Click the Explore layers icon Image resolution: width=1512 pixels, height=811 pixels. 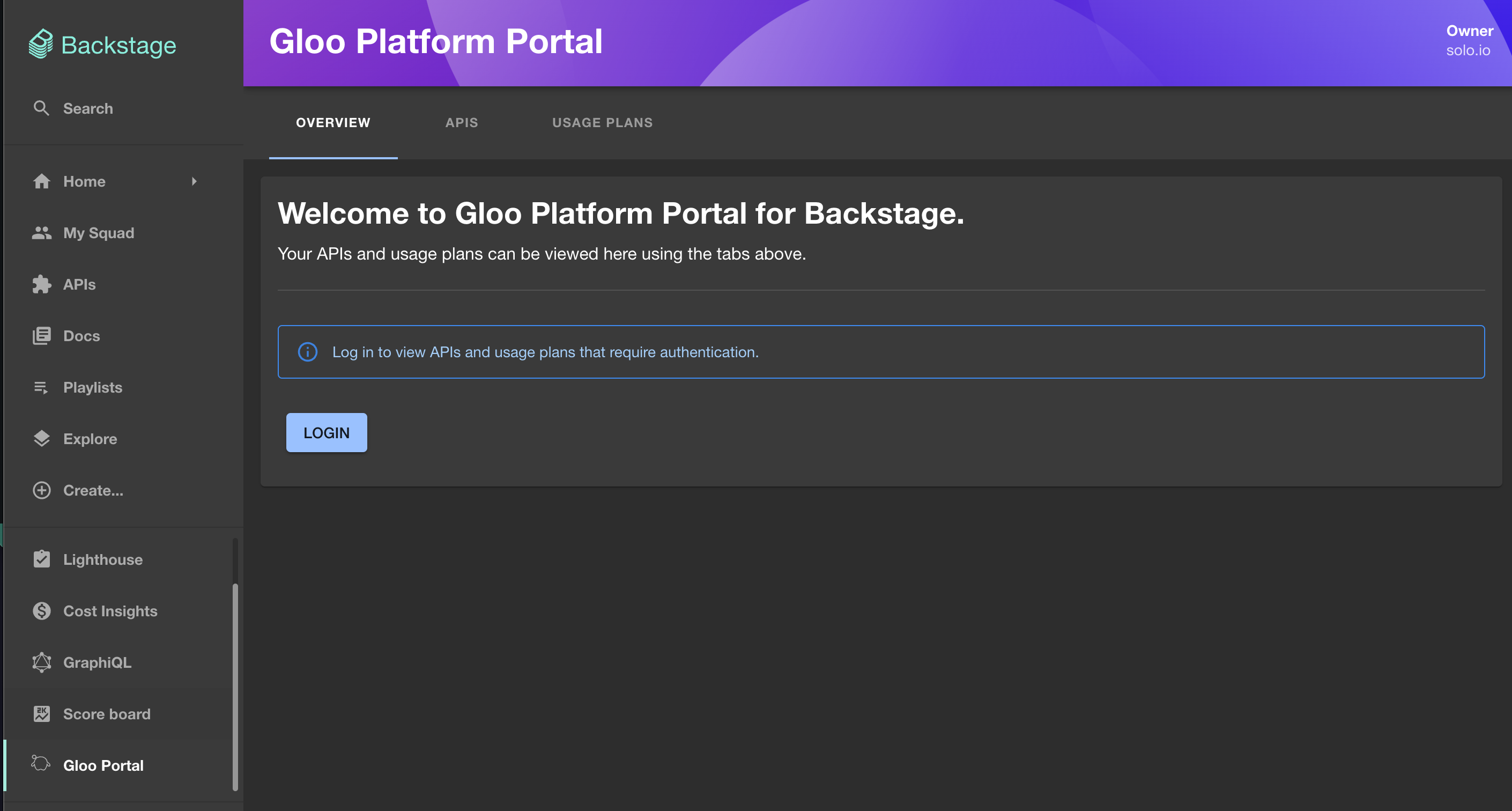pyautogui.click(x=41, y=439)
